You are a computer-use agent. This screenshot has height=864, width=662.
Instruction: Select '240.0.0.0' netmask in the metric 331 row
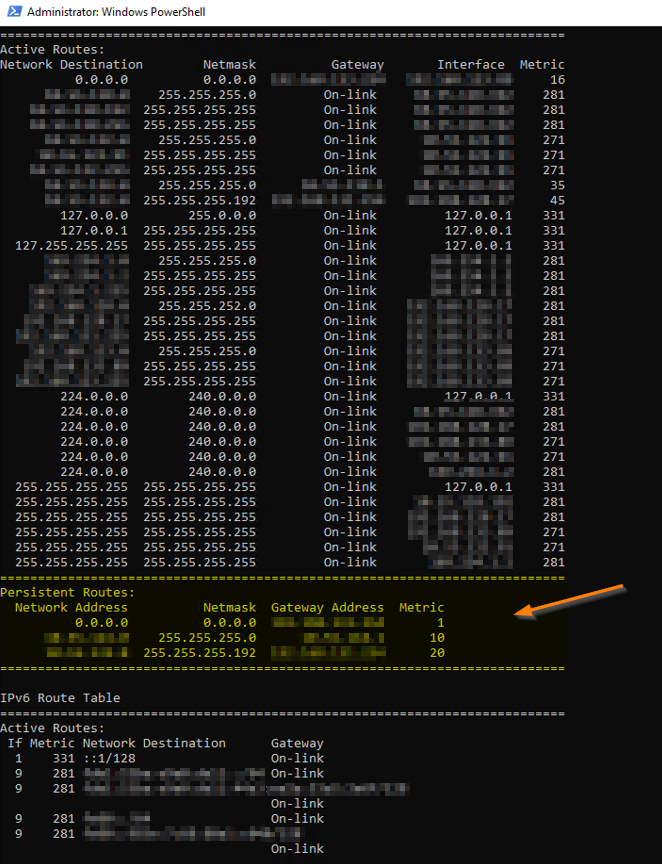point(222,396)
